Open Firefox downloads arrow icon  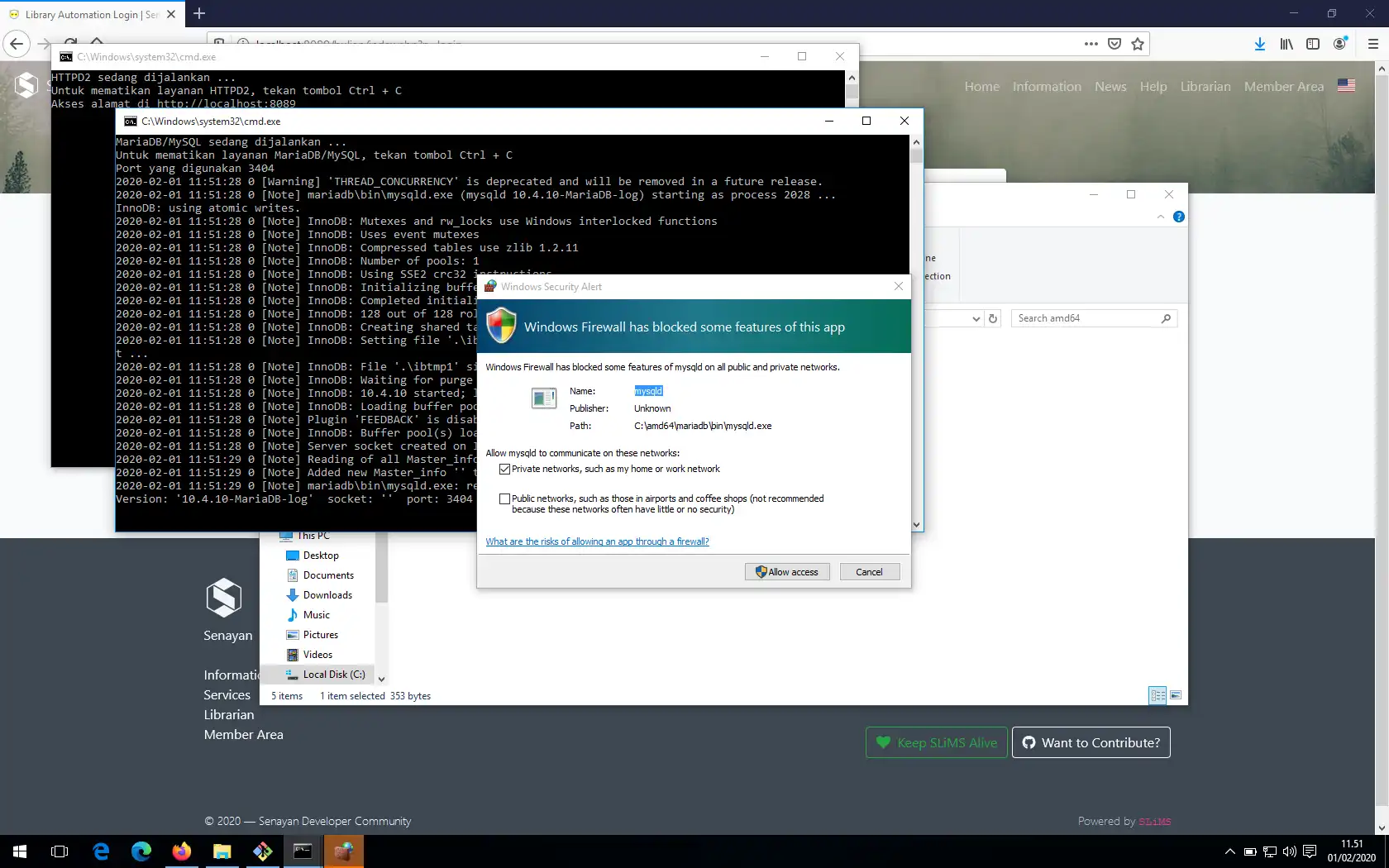pos(1259,44)
